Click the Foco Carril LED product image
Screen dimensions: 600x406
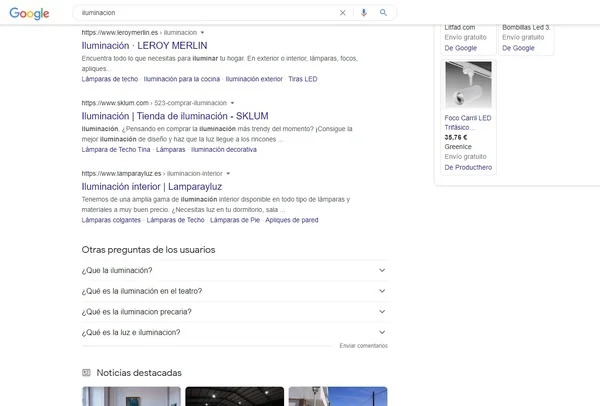(466, 86)
